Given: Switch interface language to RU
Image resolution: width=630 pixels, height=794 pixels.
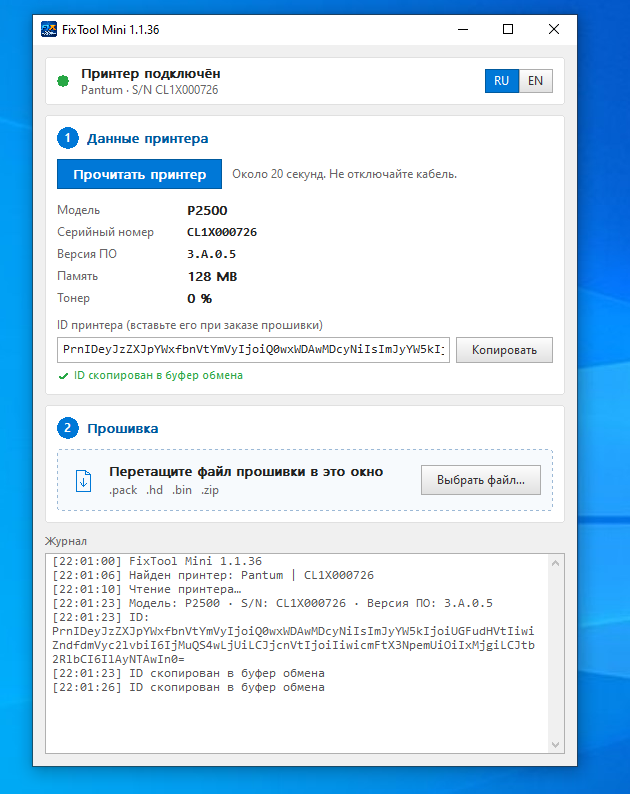Looking at the screenshot, I should (501, 81).
